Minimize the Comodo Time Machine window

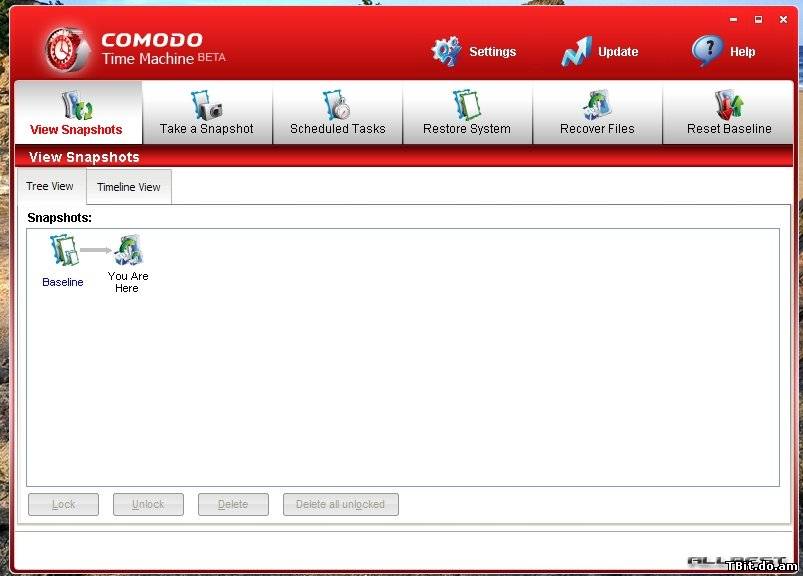[734, 19]
